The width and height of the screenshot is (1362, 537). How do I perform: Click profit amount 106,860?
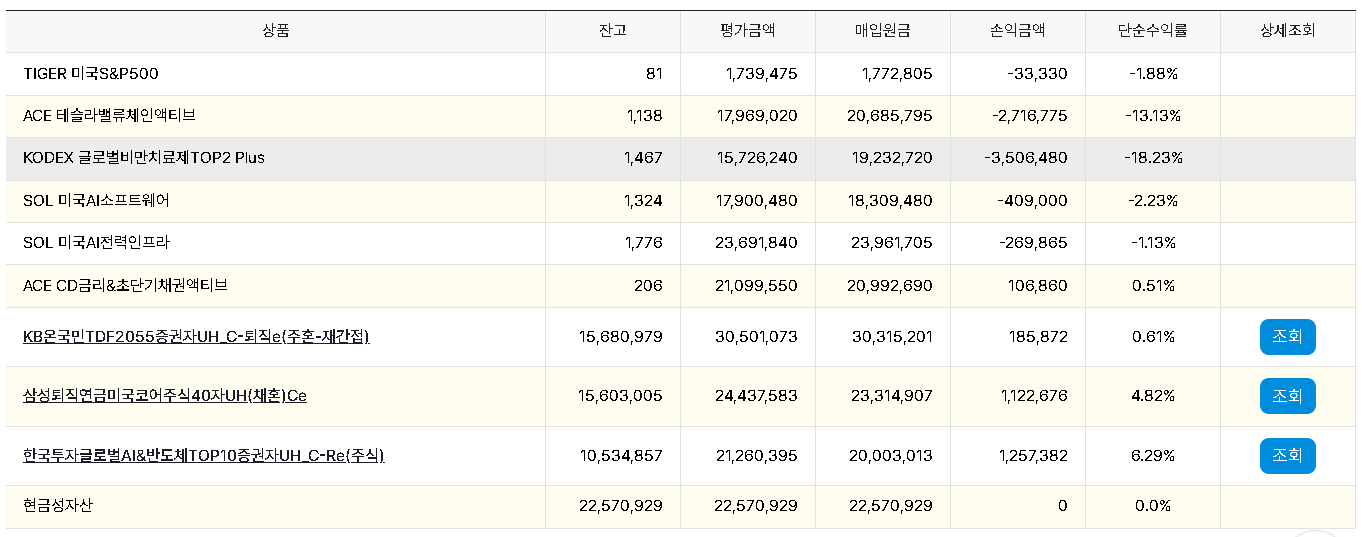[1038, 286]
